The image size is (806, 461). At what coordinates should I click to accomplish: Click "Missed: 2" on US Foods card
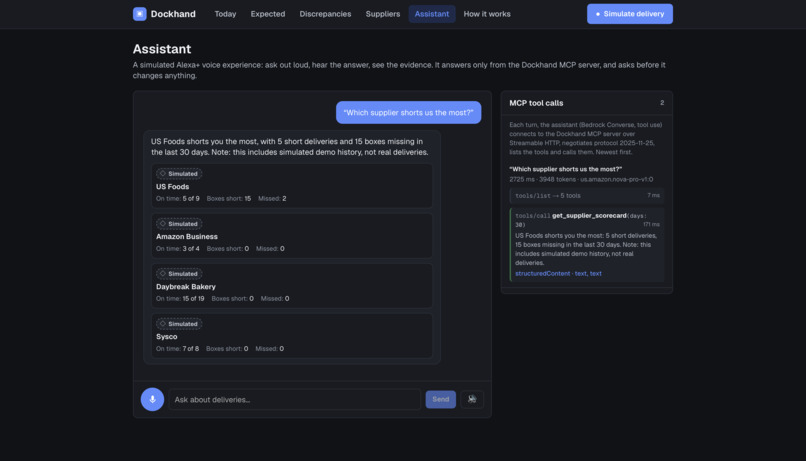pos(272,198)
